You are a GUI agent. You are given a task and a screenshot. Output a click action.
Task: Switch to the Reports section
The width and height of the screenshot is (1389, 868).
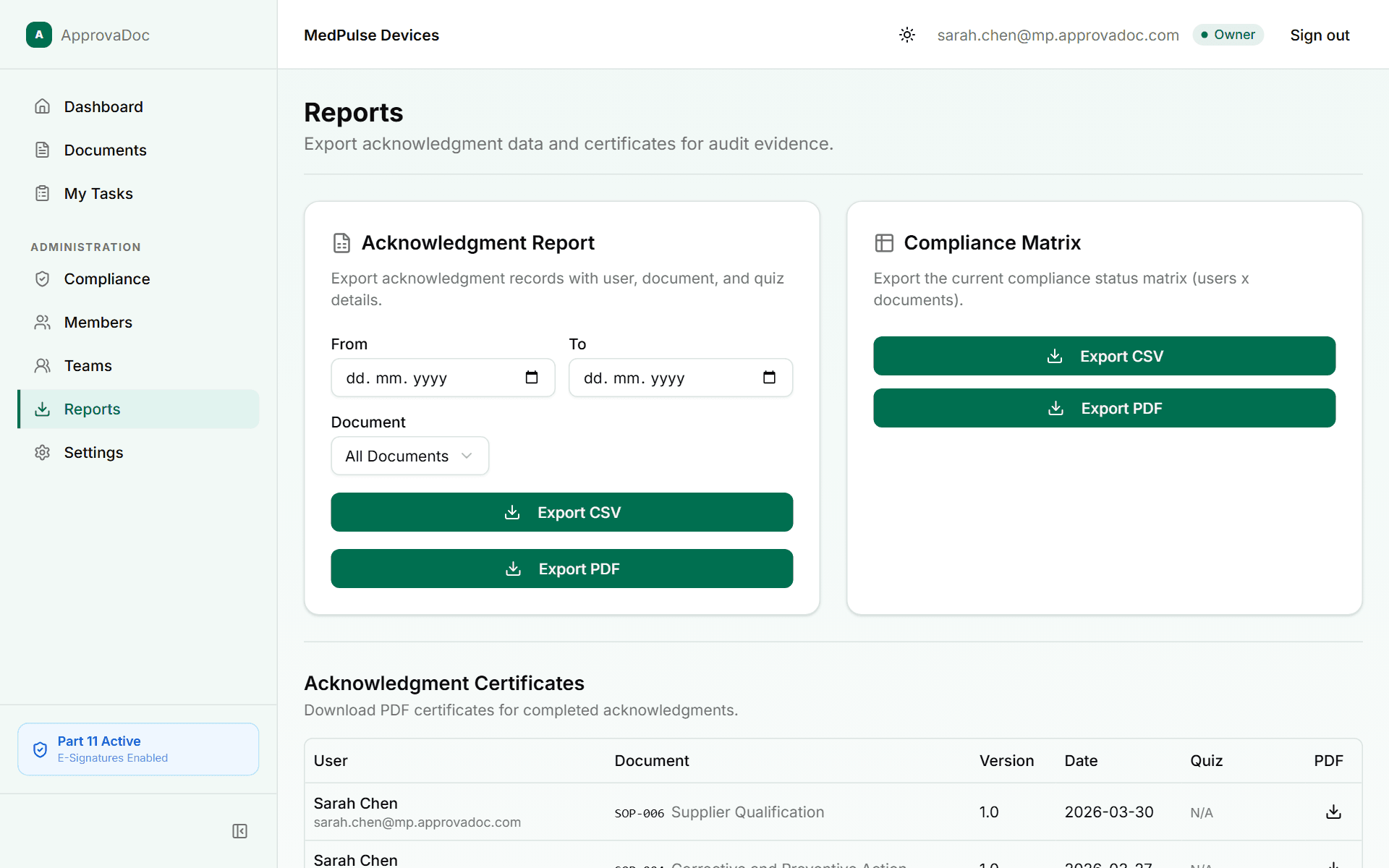pos(92,409)
